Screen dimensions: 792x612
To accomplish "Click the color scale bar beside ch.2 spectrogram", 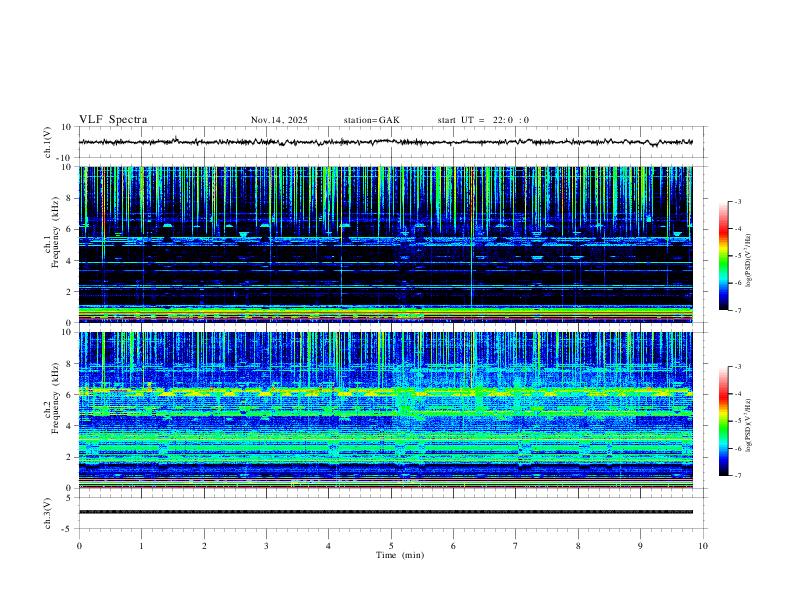I will [724, 421].
